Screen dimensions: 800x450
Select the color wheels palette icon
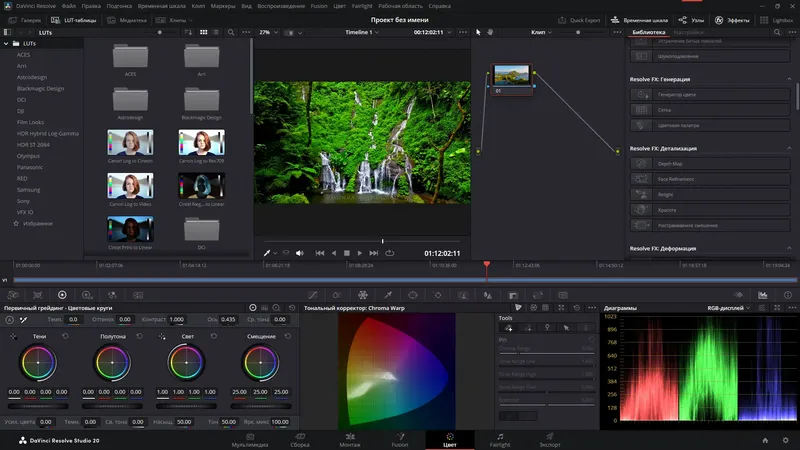62,295
